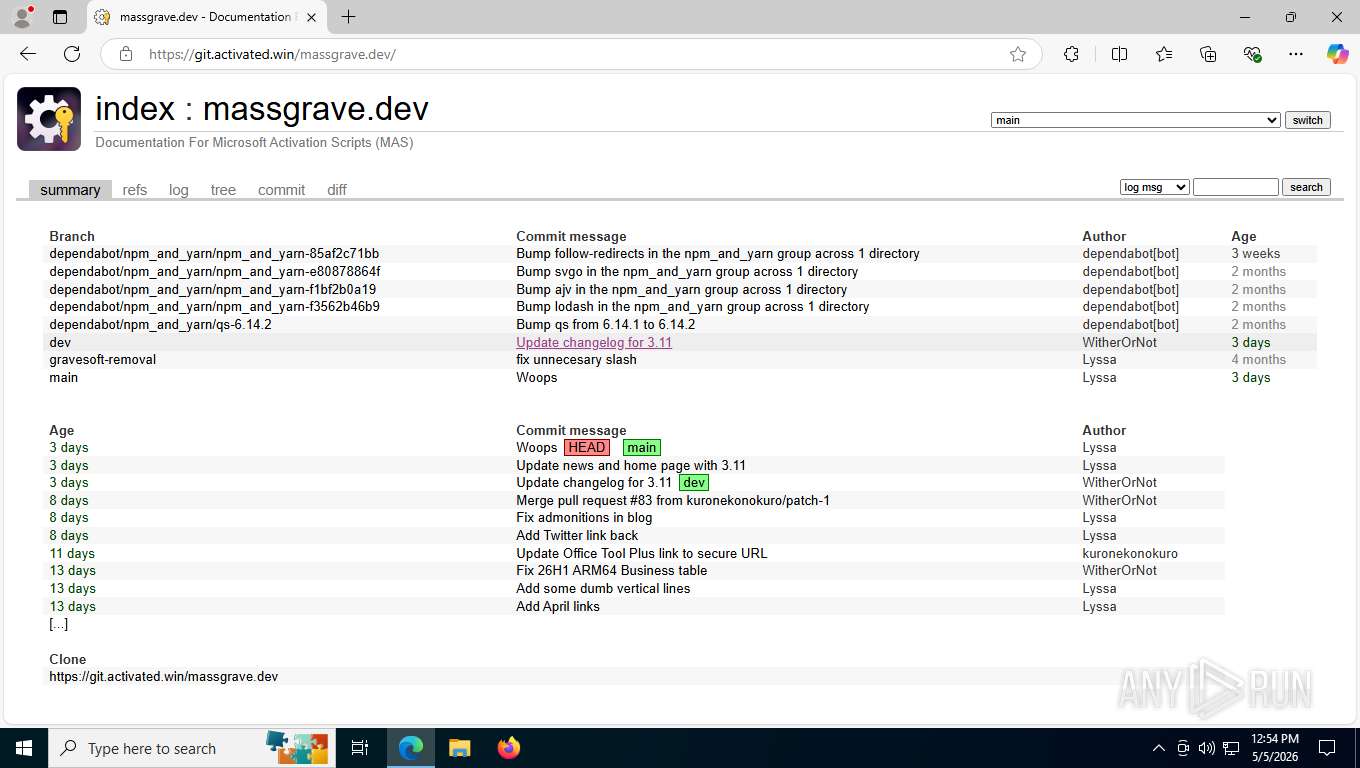Open the gravesoft-removal branch

(x=103, y=360)
